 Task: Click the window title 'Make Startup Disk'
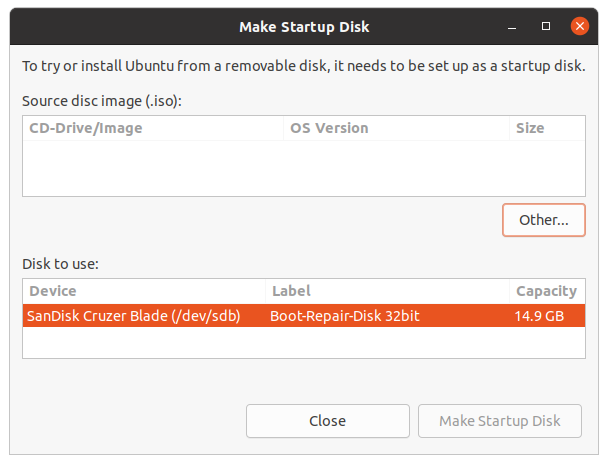pos(304,26)
